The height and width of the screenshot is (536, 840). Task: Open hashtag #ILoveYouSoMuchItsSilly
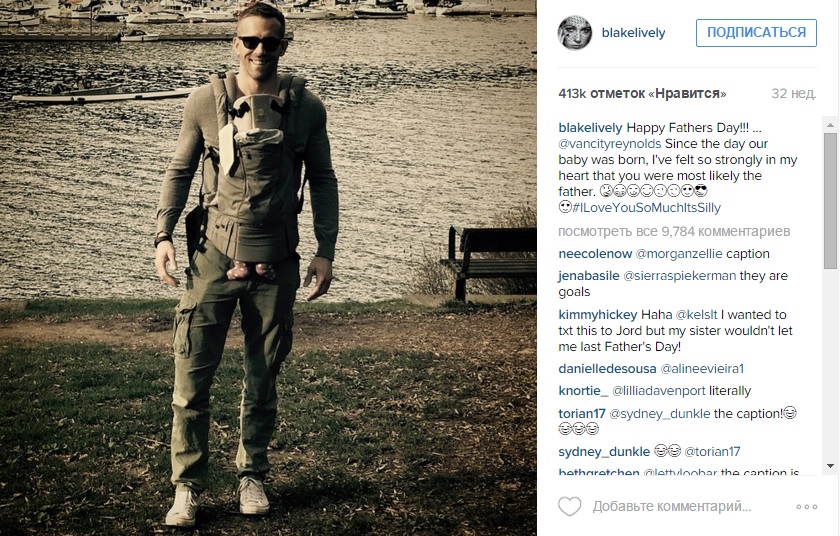(x=647, y=208)
